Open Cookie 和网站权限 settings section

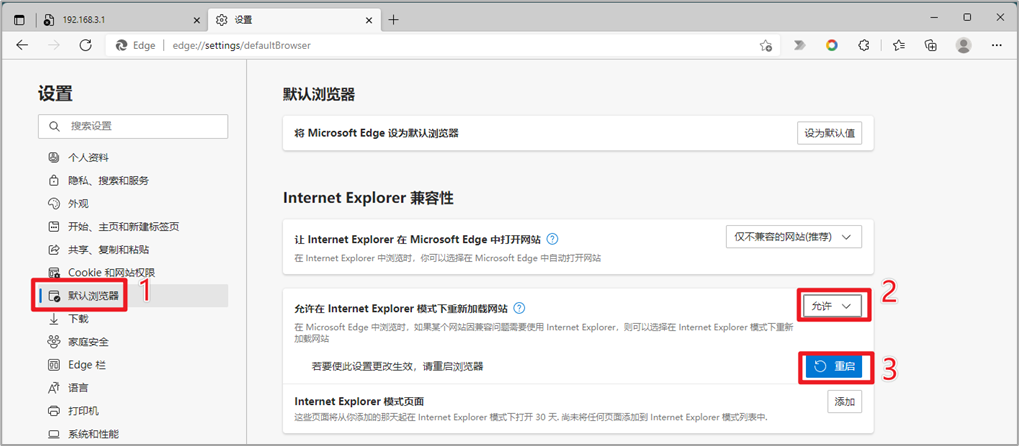tap(111, 272)
